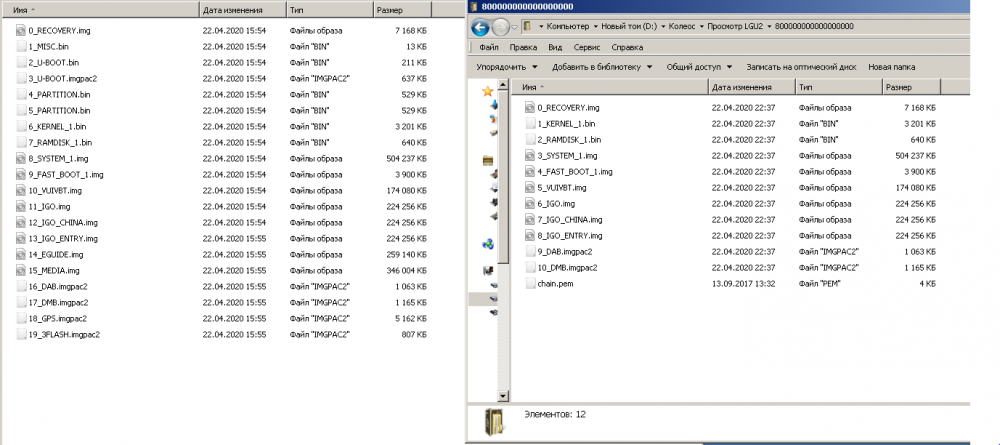Open the Вид menu
The width and height of the screenshot is (1000, 445).
[555, 47]
